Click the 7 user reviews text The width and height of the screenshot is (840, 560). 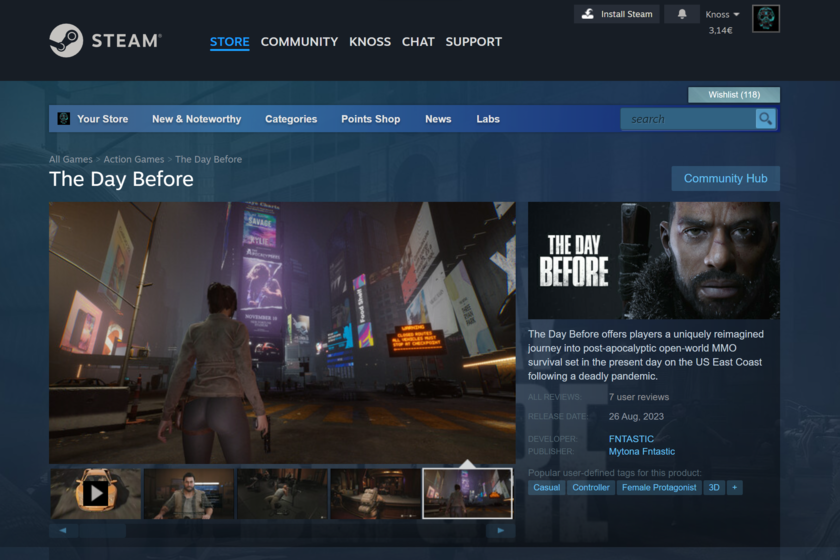click(639, 397)
